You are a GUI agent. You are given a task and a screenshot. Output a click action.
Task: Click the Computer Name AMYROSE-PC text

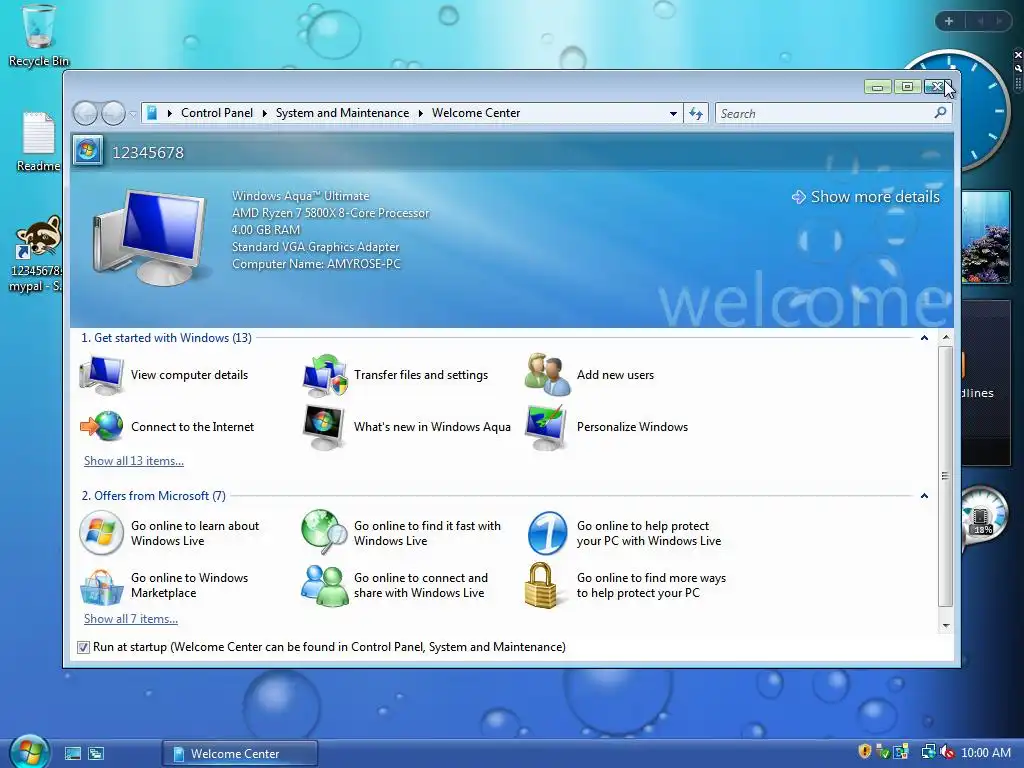(x=316, y=264)
